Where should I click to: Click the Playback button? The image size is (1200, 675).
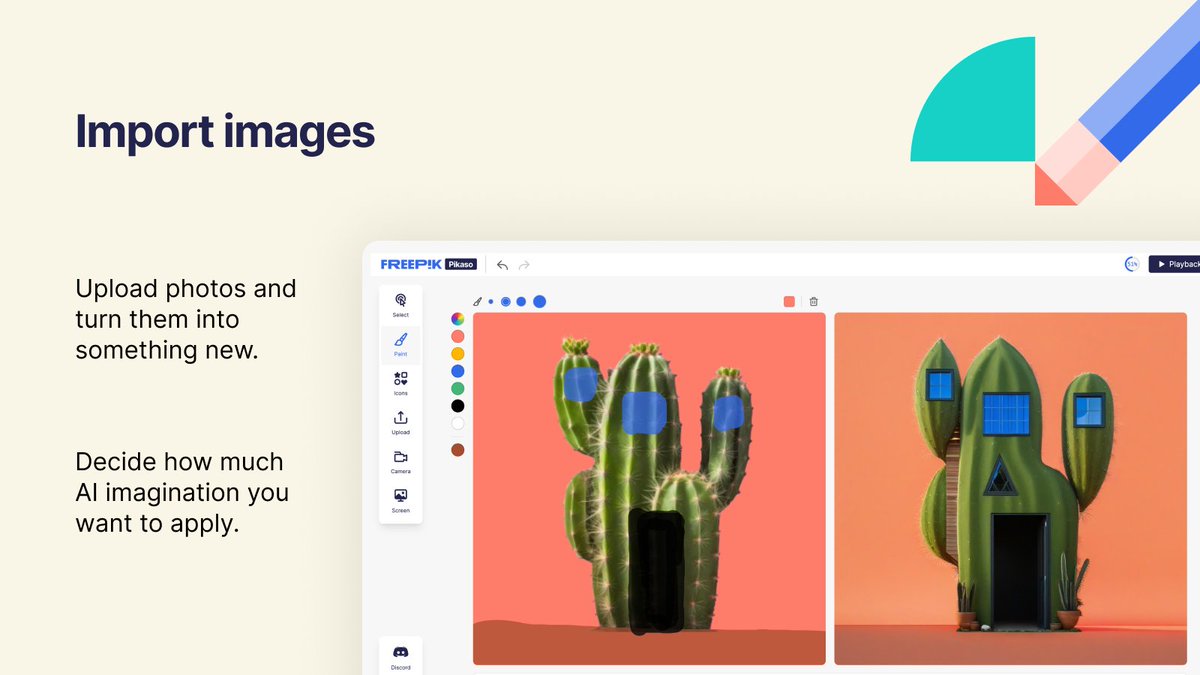click(1174, 264)
